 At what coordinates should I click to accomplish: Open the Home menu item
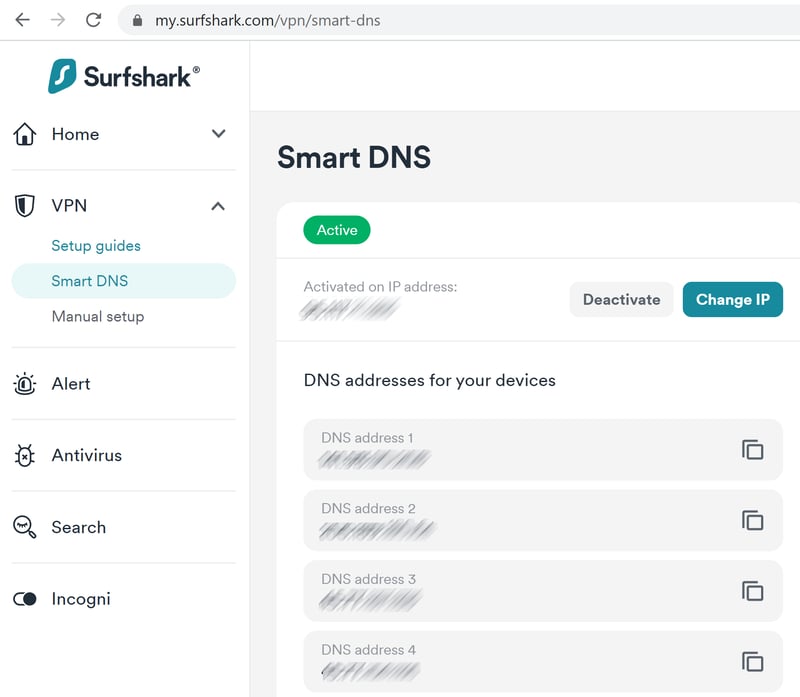[x=76, y=134]
